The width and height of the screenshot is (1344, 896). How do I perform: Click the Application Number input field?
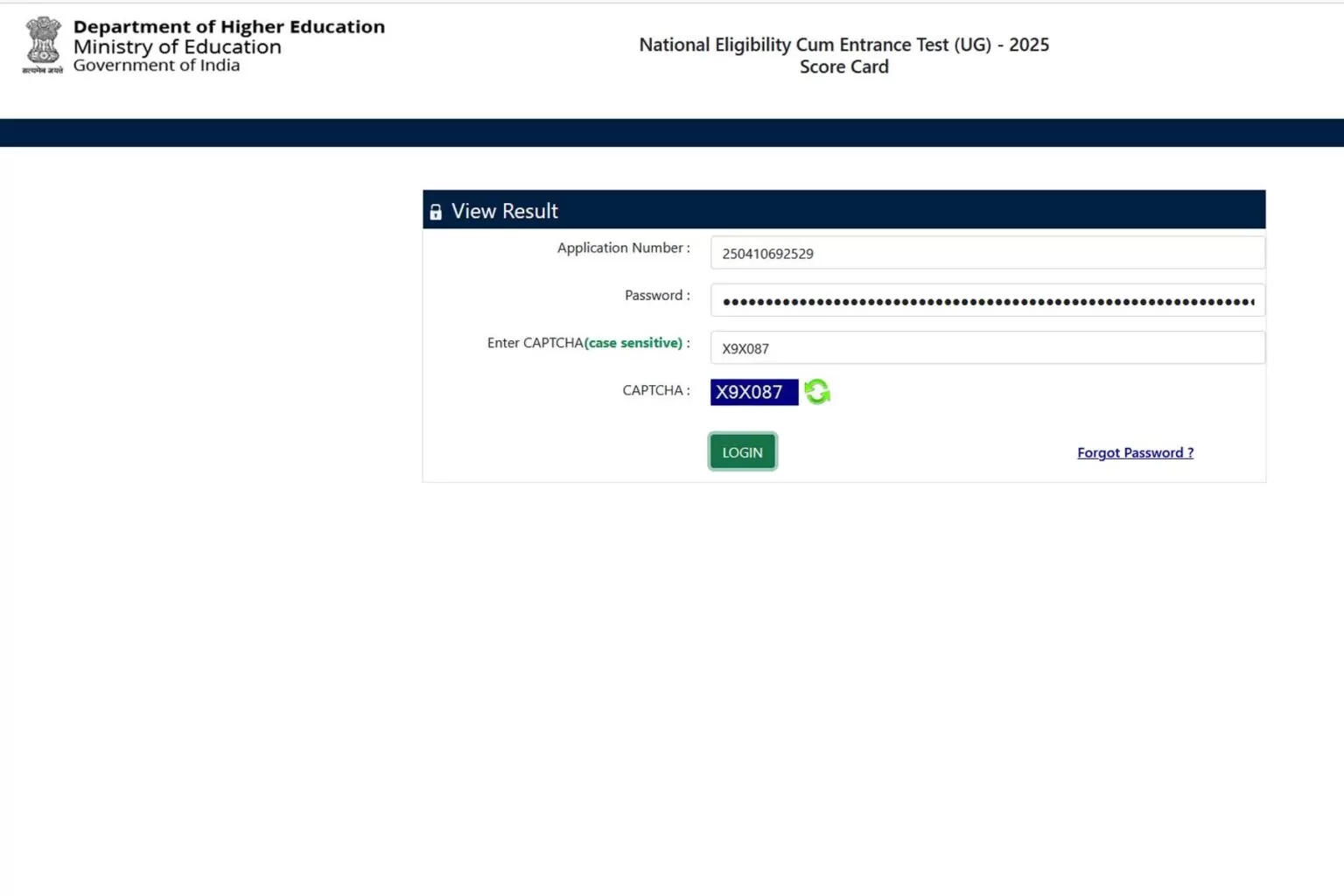pos(987,252)
